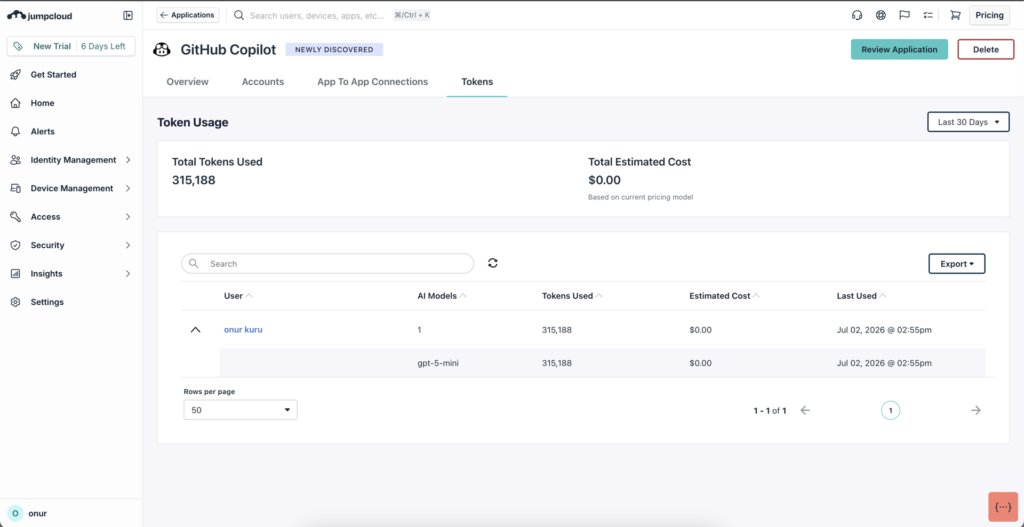
Task: Switch to the Accounts tab
Action: [263, 82]
